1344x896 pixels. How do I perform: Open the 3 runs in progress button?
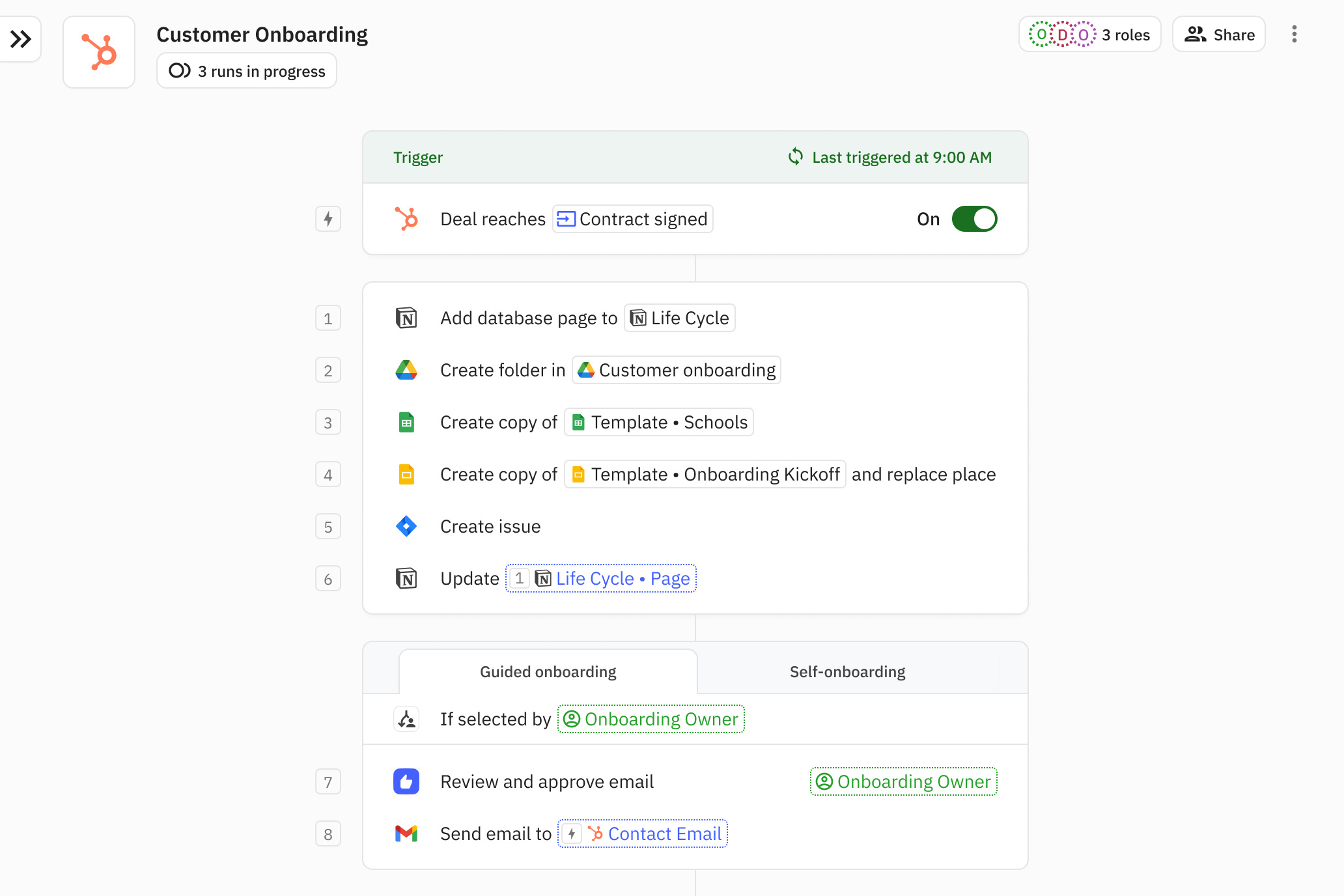tap(247, 71)
